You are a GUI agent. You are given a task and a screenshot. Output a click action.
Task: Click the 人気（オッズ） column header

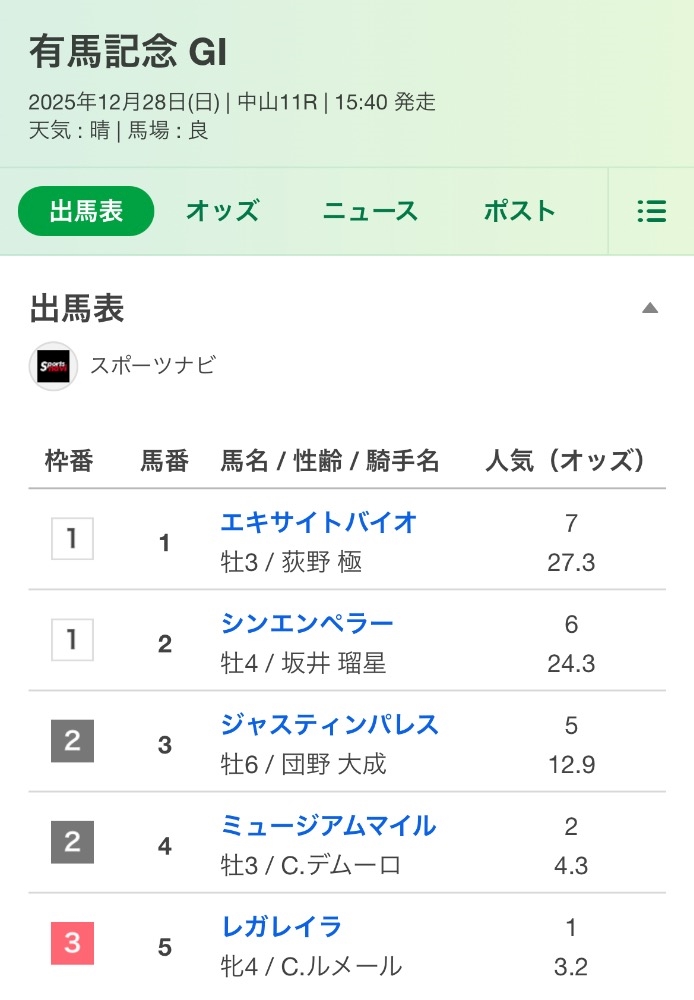(565, 461)
